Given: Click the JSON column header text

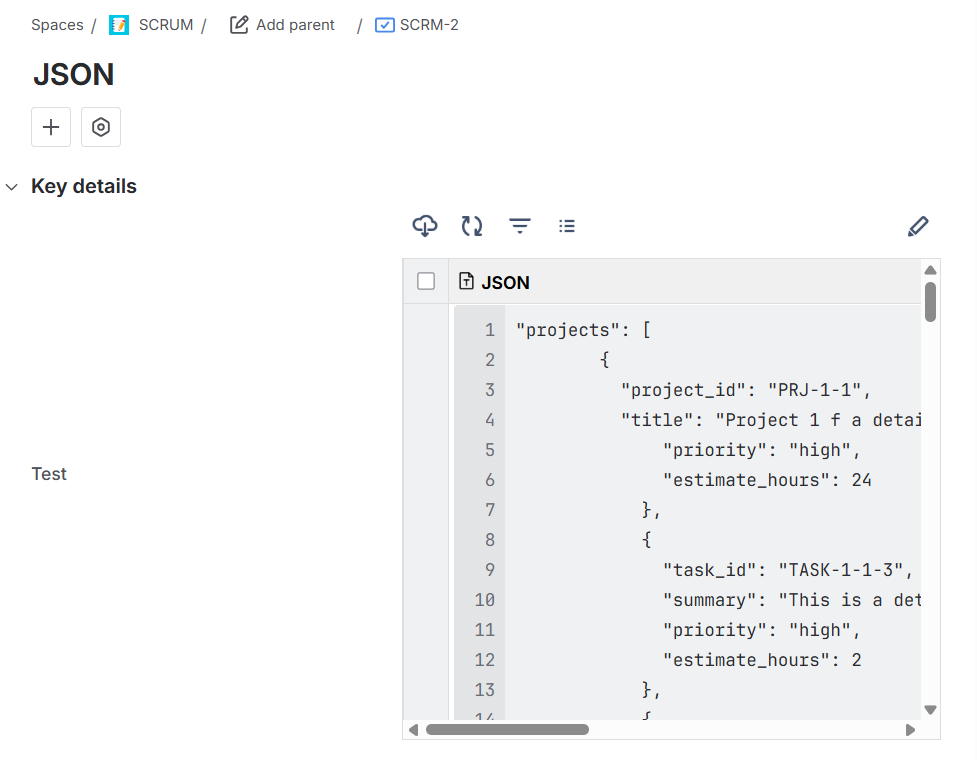Looking at the screenshot, I should coord(505,283).
